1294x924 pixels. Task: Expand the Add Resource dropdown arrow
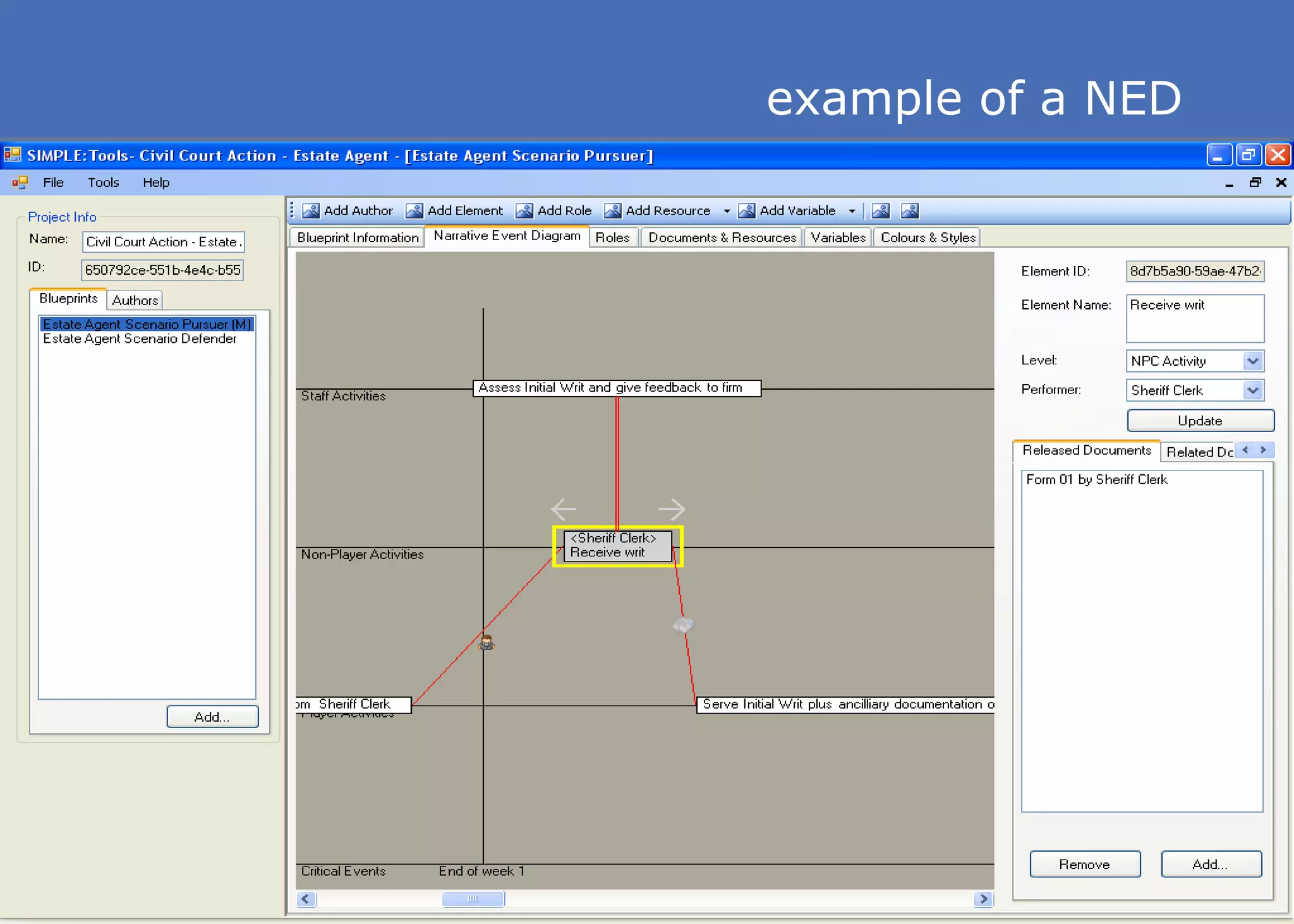pyautogui.click(x=727, y=211)
